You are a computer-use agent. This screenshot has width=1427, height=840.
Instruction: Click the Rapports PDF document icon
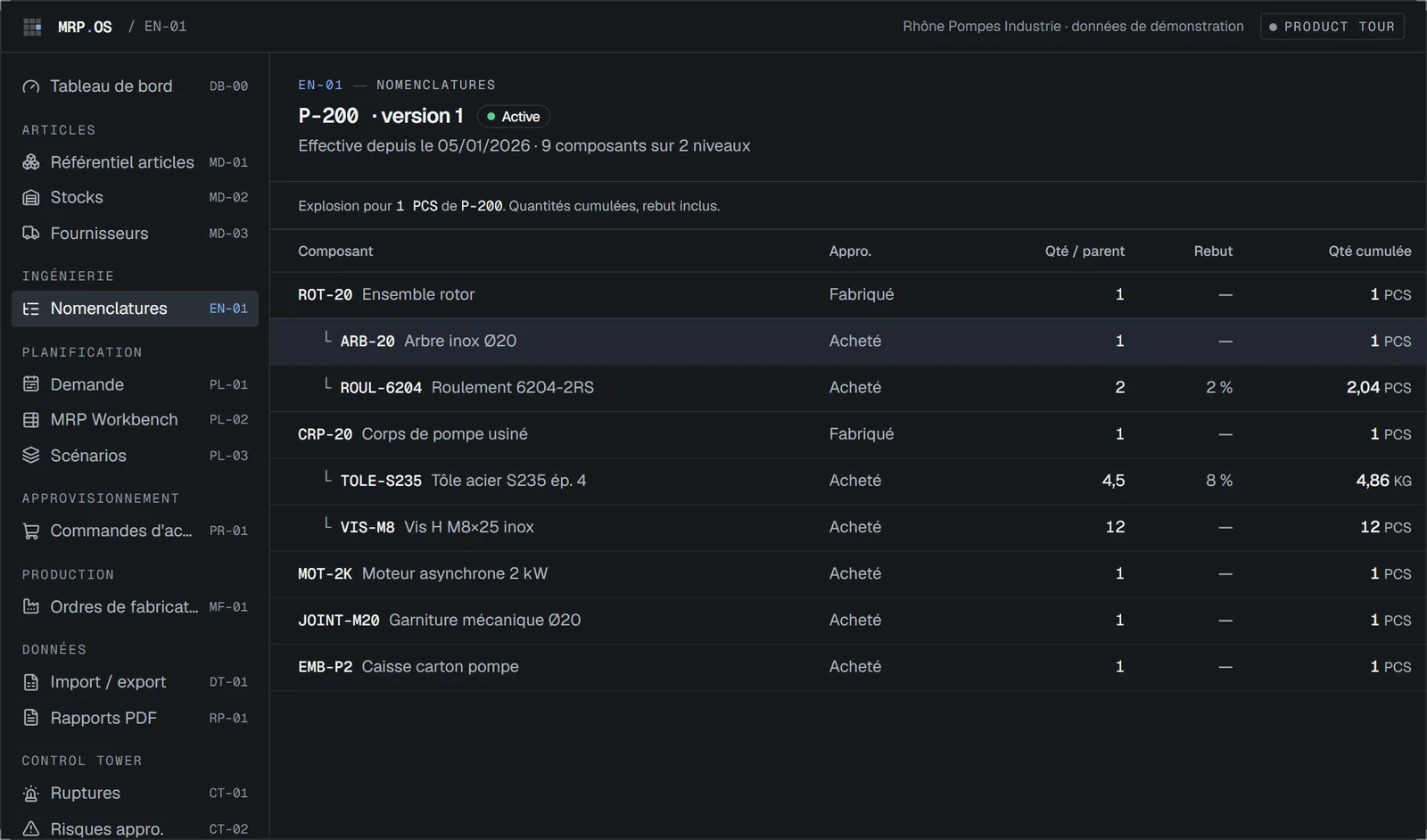click(31, 718)
